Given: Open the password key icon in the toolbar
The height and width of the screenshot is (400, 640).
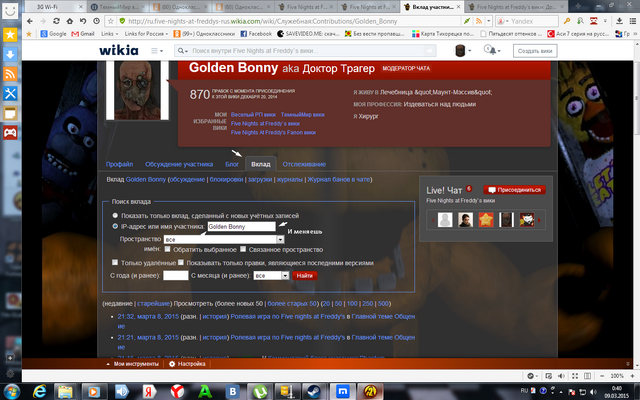Looking at the screenshot, I should (567, 21).
